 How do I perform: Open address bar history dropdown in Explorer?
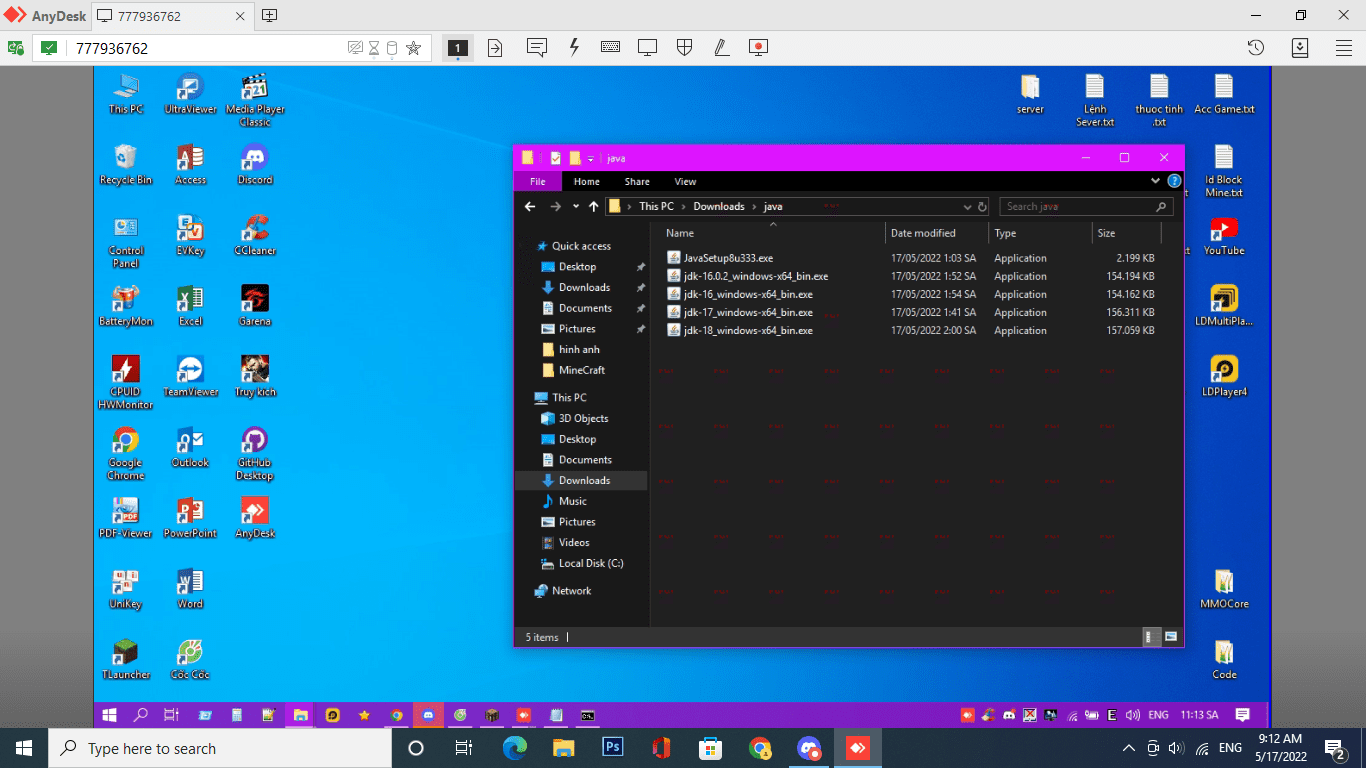tap(967, 207)
